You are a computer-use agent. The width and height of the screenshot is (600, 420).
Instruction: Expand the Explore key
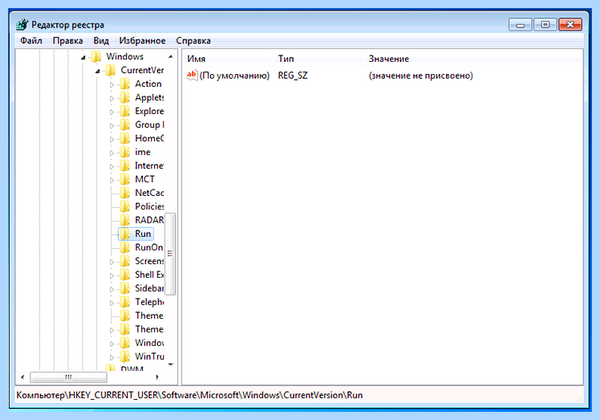pyautogui.click(x=112, y=112)
